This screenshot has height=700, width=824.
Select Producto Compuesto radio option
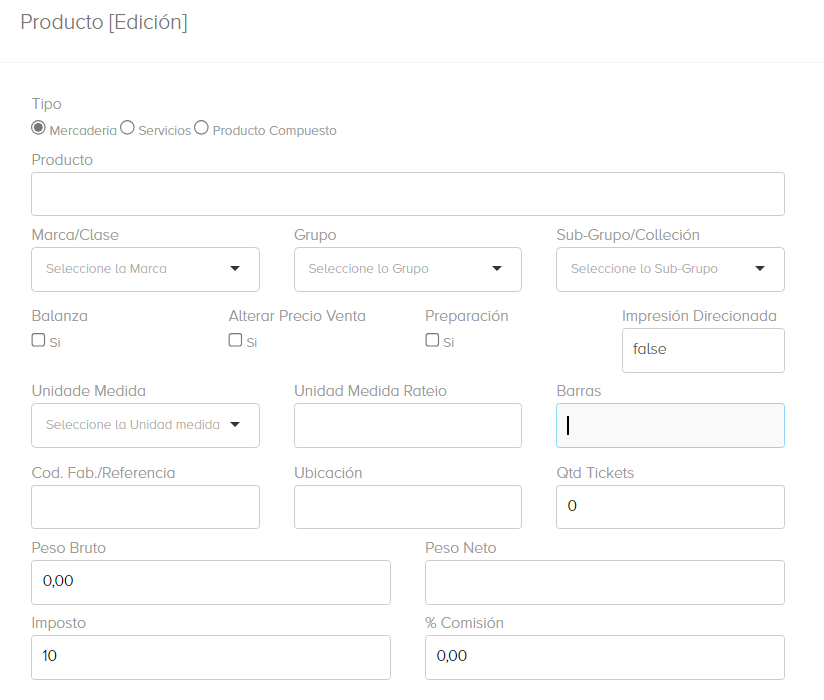(x=201, y=128)
